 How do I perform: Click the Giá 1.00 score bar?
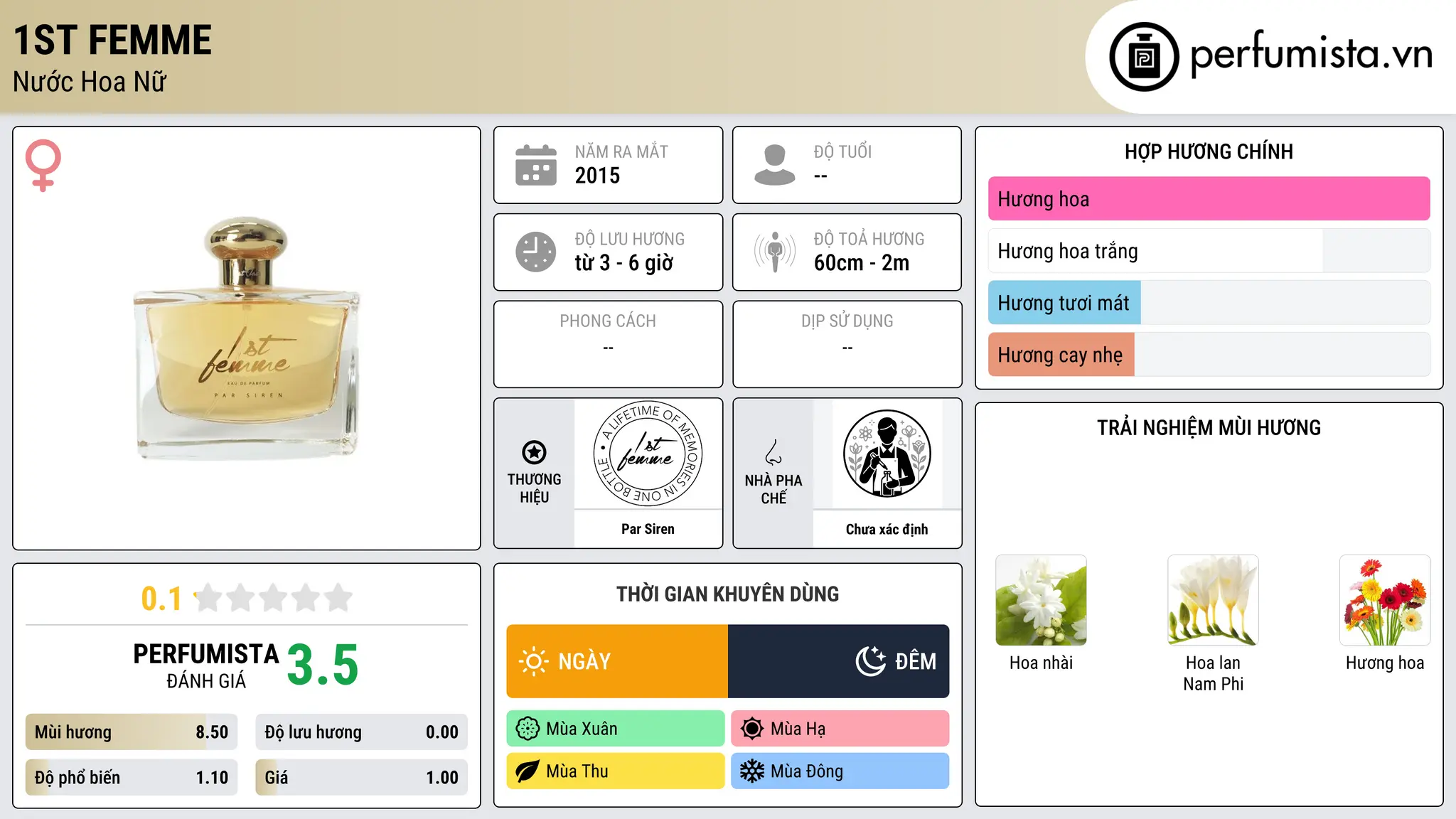tap(361, 778)
